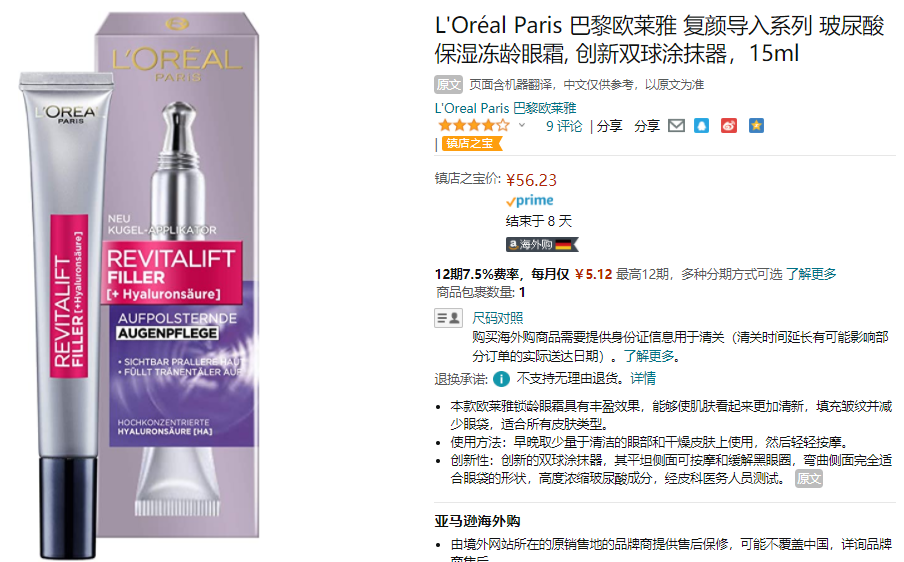Click 了解更多 customs clearance link
The height and width of the screenshot is (562, 904).
(649, 356)
